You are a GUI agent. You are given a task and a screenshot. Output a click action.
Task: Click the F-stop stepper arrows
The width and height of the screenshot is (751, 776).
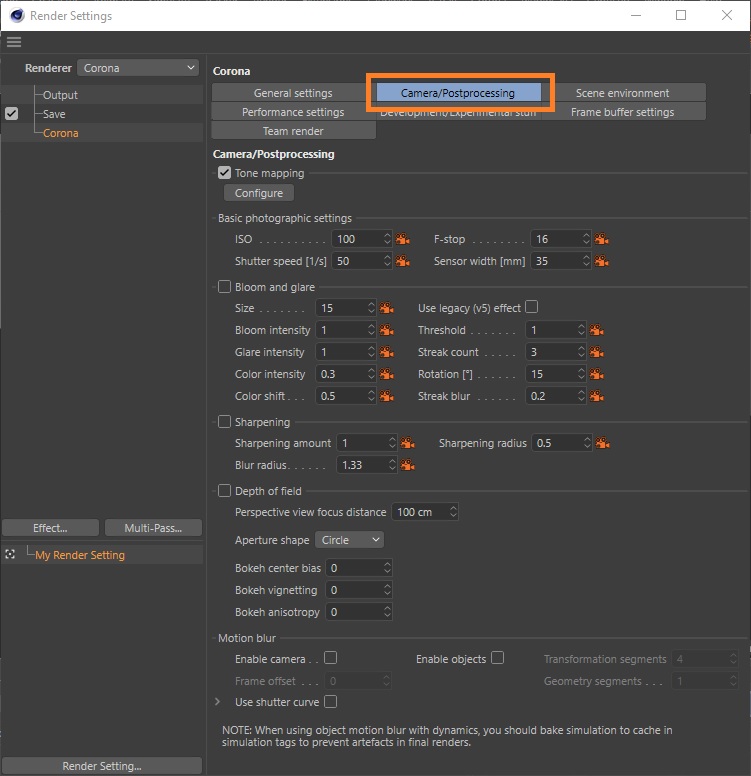(x=586, y=239)
